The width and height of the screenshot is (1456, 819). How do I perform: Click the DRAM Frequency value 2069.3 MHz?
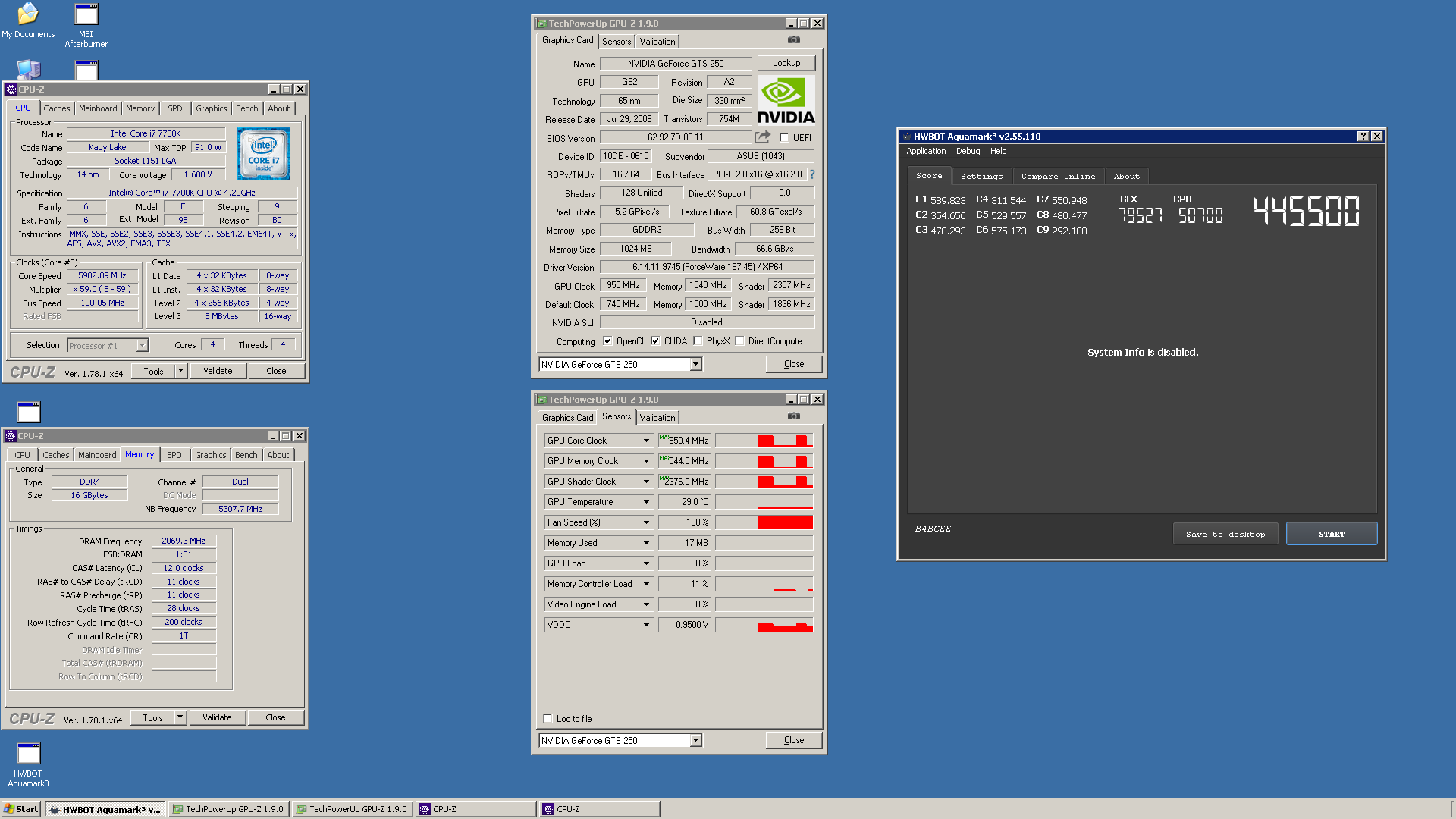tap(184, 541)
